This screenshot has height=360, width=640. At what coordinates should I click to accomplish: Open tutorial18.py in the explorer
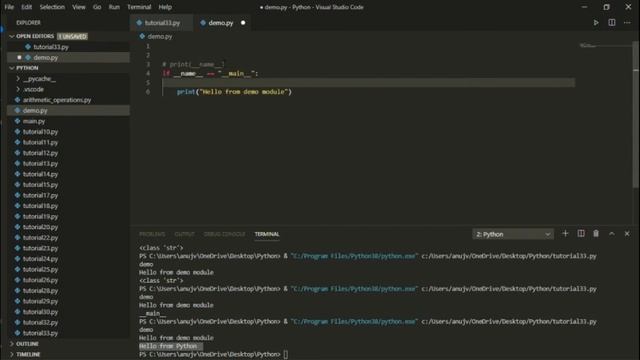coord(40,206)
